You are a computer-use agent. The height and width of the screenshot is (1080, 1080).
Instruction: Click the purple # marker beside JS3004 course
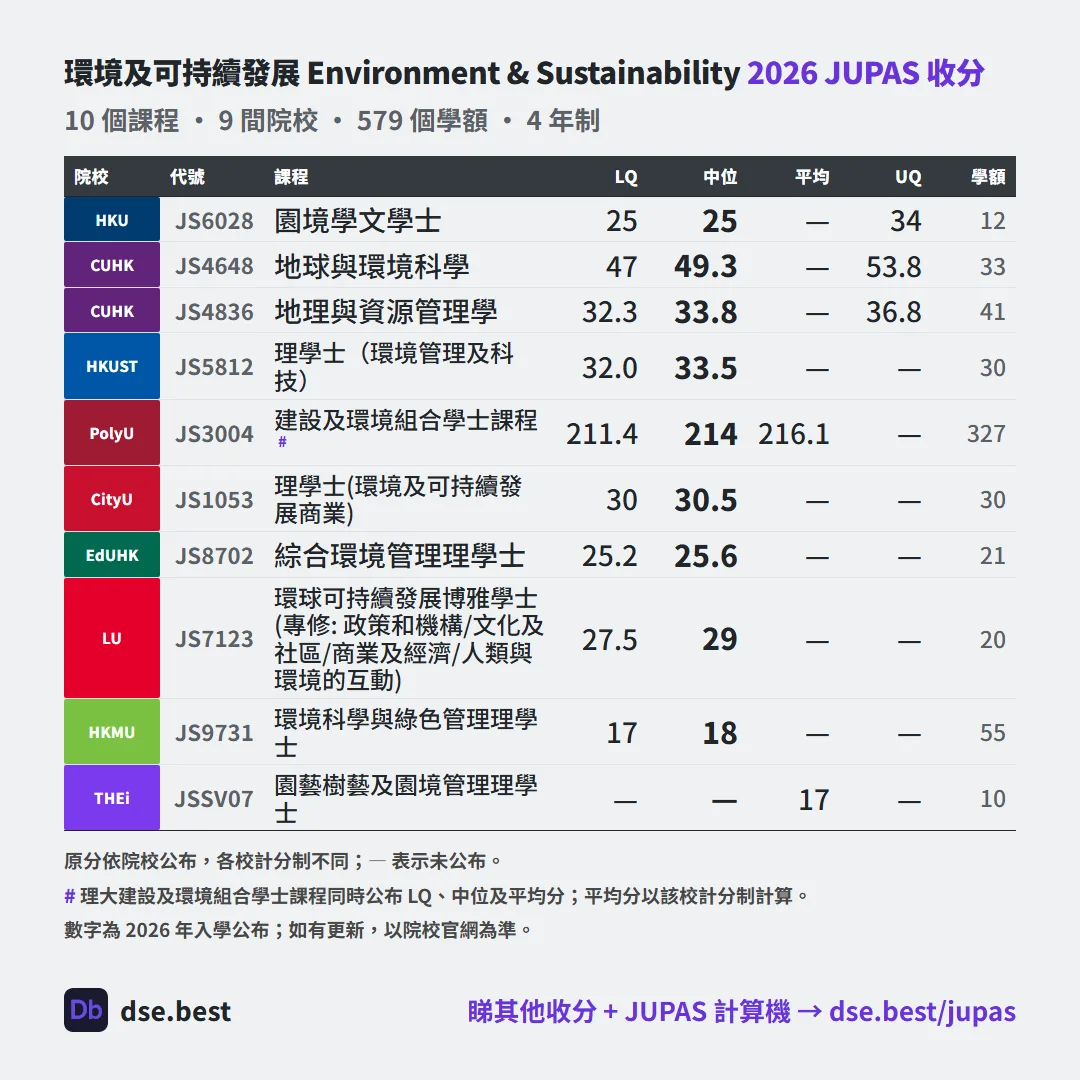point(282,442)
